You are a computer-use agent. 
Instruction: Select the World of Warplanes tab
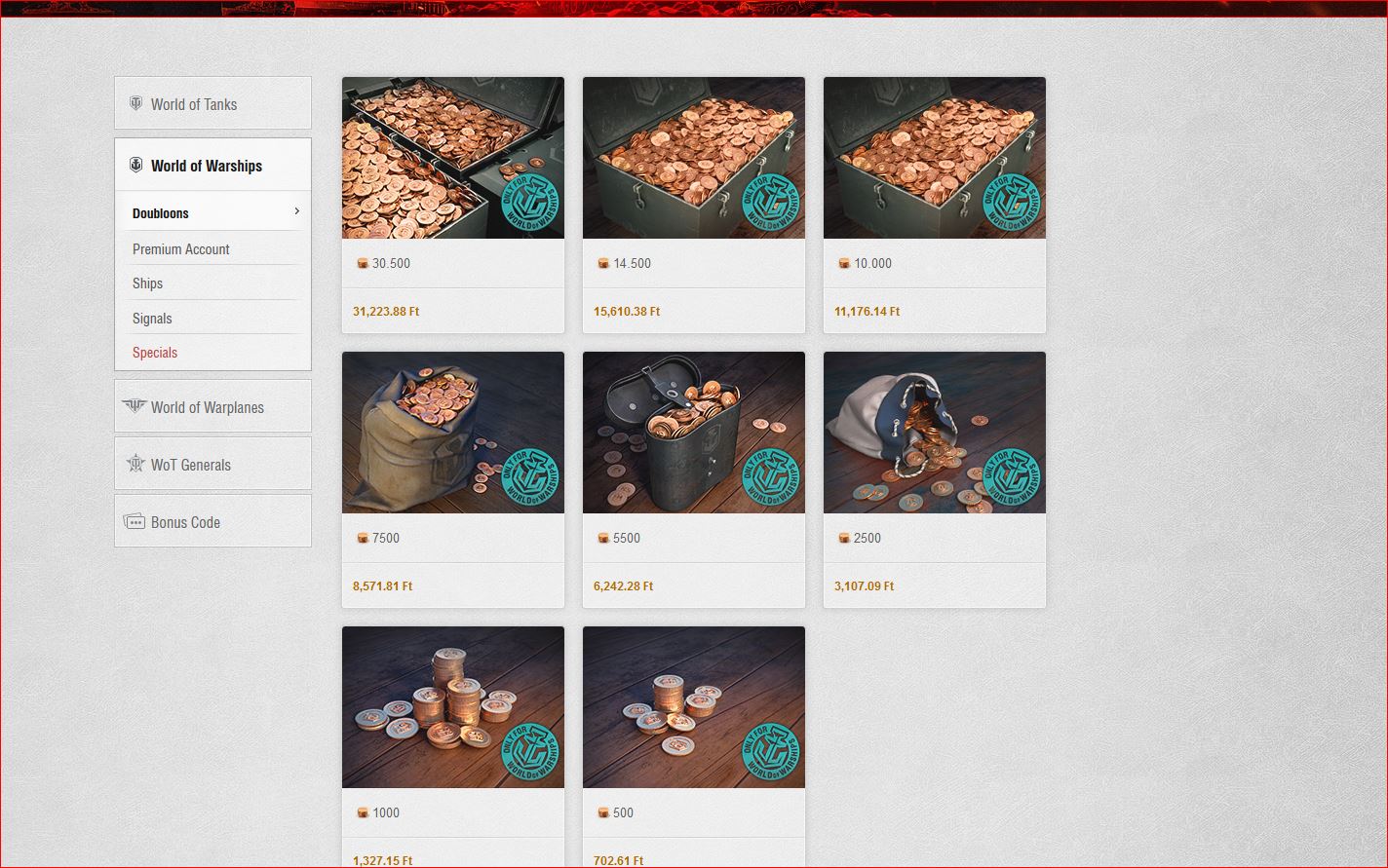coord(212,406)
